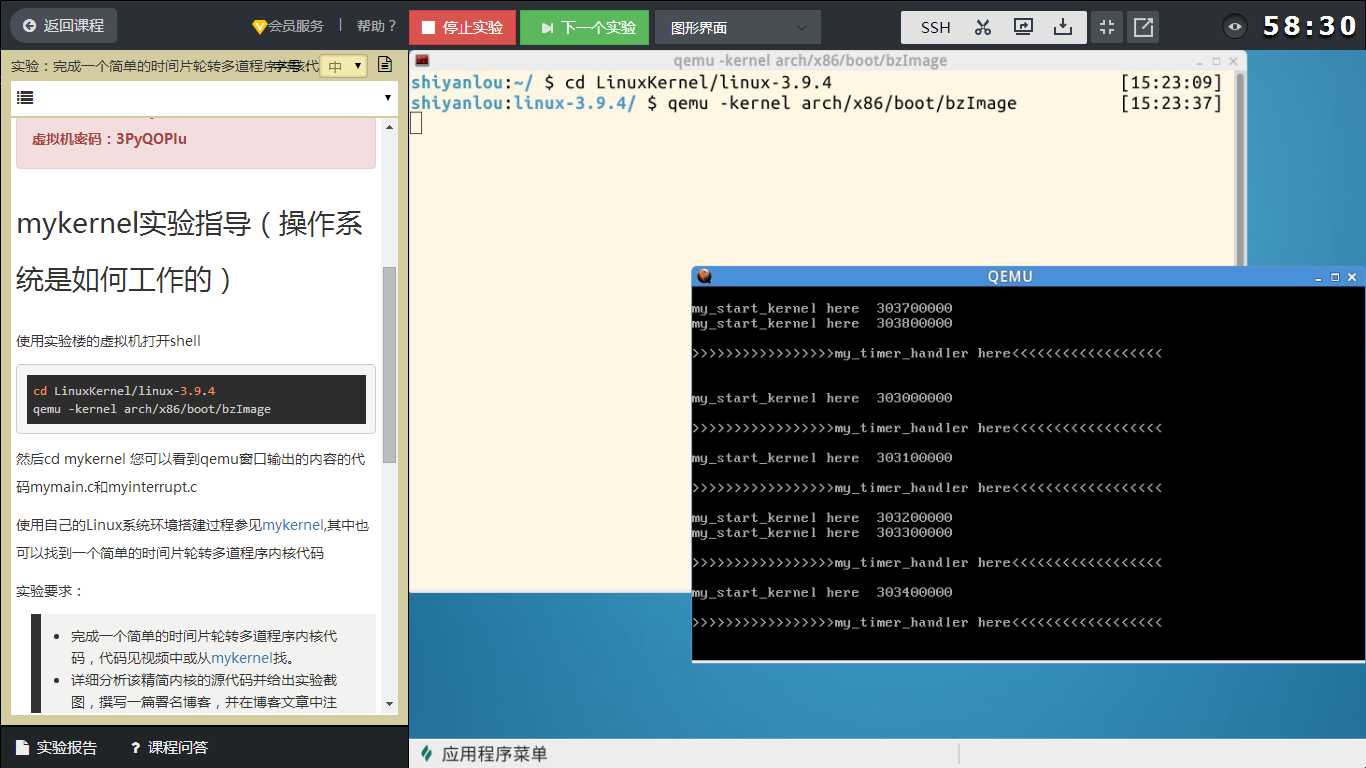Click the scissors clipboard icon
This screenshot has height=768, width=1366.
(983, 27)
